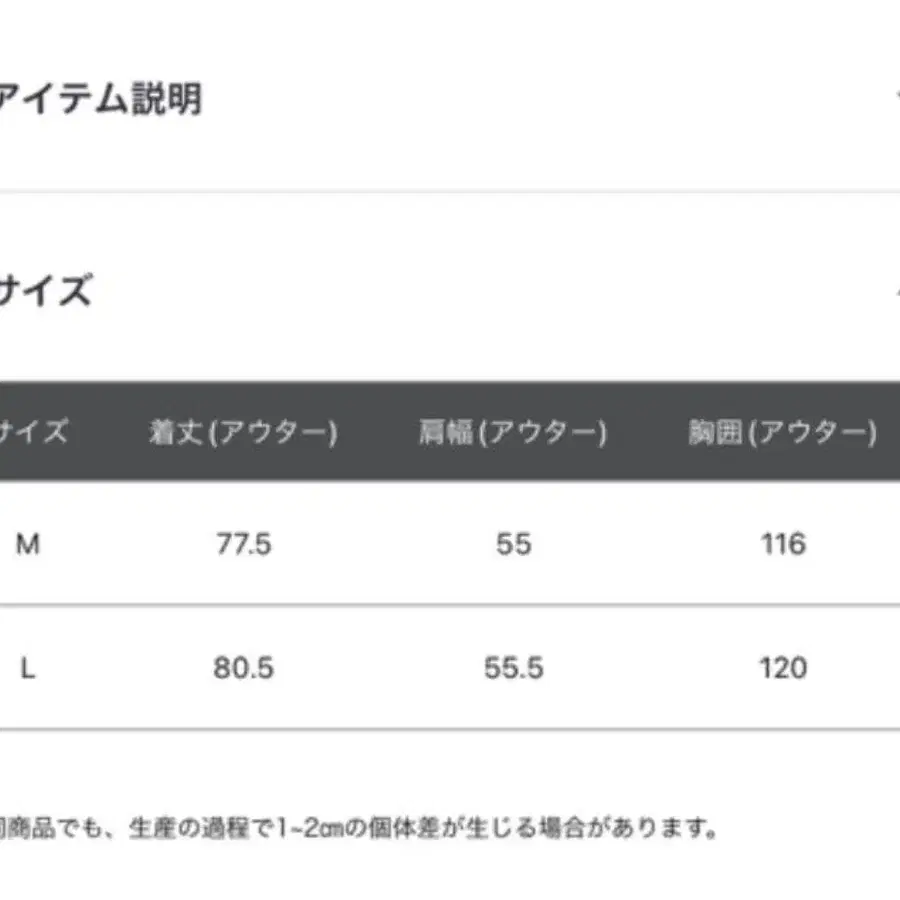
Task: Select the 胸囲(アウター) column header
Action: coord(782,432)
